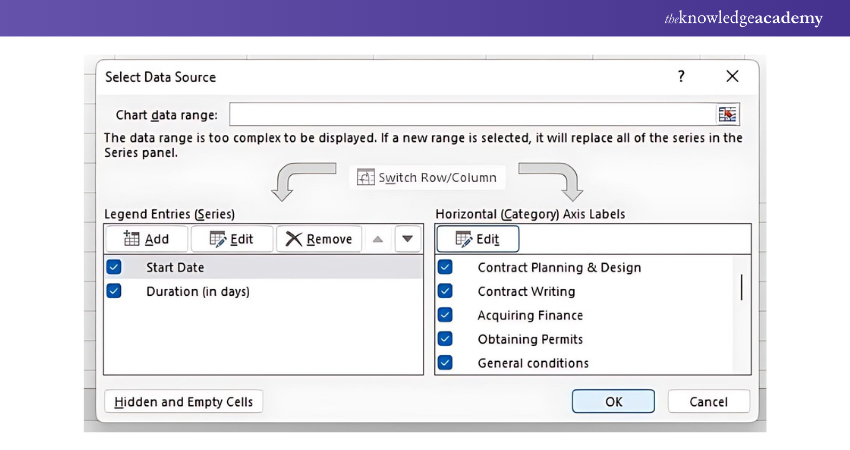The width and height of the screenshot is (850, 450).
Task: Open the dialog help question mark
Action: tap(681, 77)
